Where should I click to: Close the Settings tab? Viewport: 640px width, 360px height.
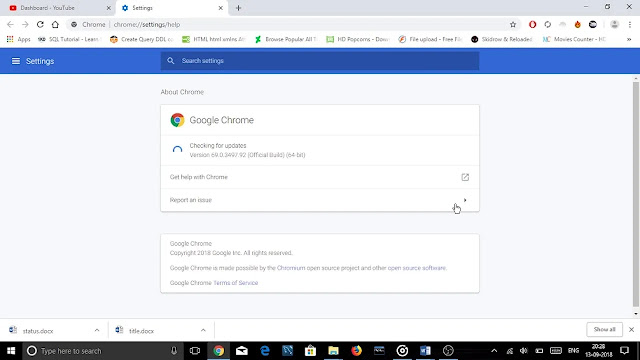(x=220, y=8)
